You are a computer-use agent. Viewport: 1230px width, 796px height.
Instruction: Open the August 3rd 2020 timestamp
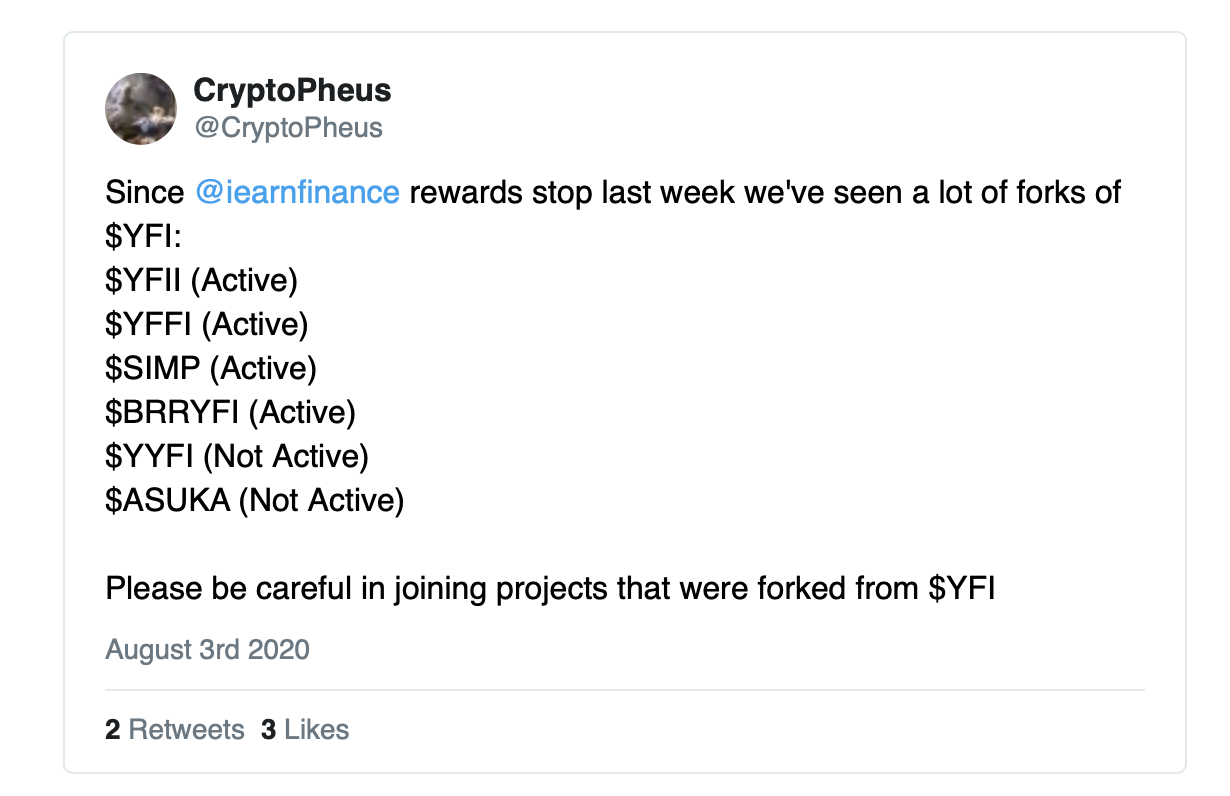click(208, 650)
